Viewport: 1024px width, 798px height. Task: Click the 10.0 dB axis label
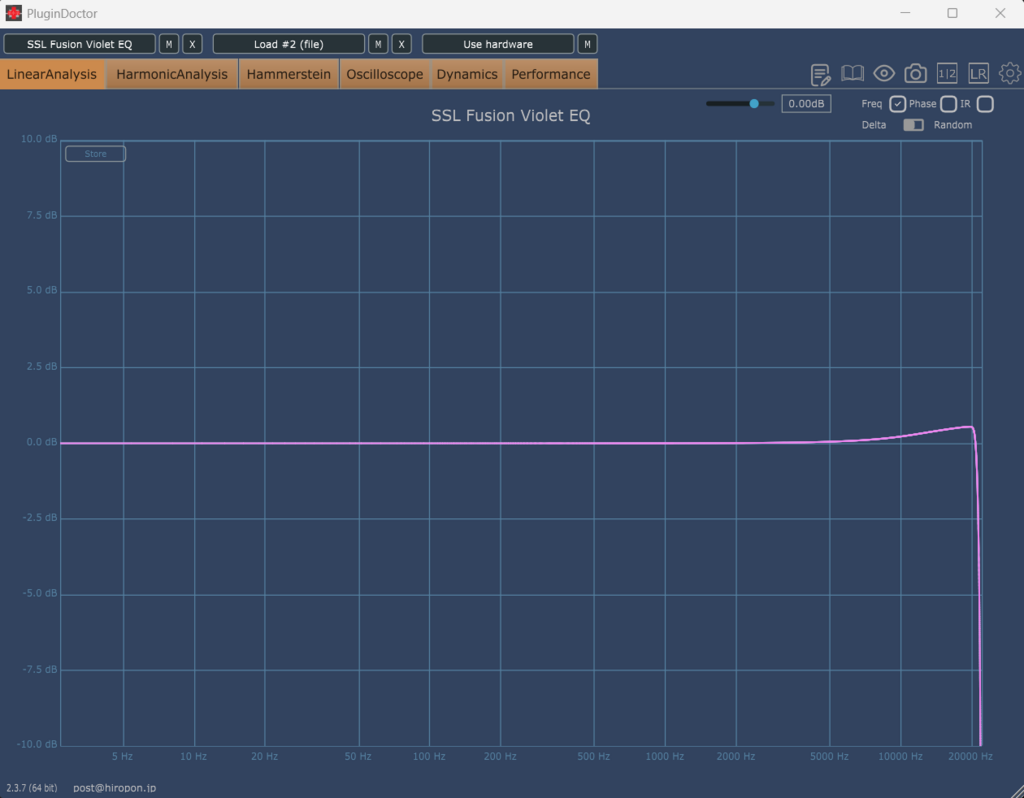pyautogui.click(x=39, y=138)
